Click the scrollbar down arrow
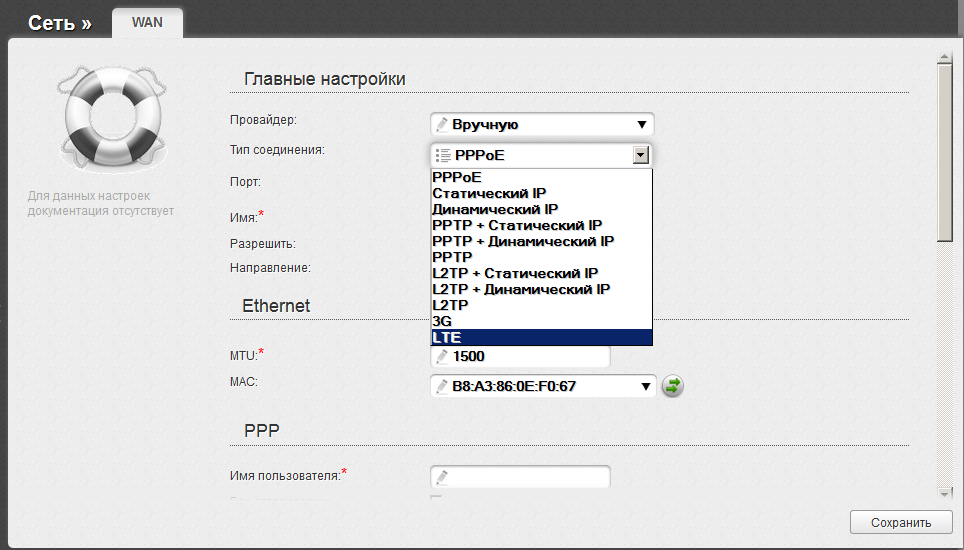The image size is (964, 550). tap(944, 493)
